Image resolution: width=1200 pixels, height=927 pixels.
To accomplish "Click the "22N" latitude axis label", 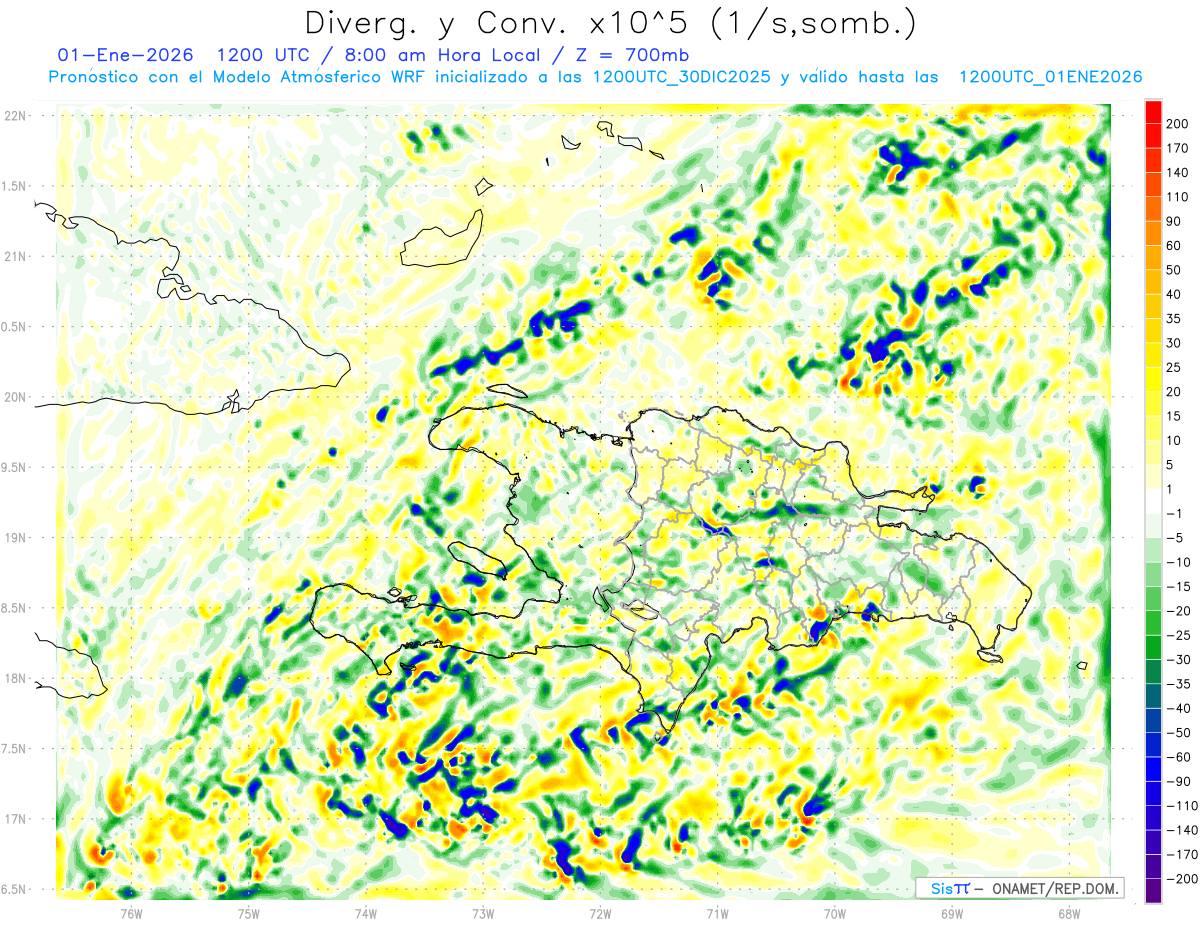I will pos(15,115).
